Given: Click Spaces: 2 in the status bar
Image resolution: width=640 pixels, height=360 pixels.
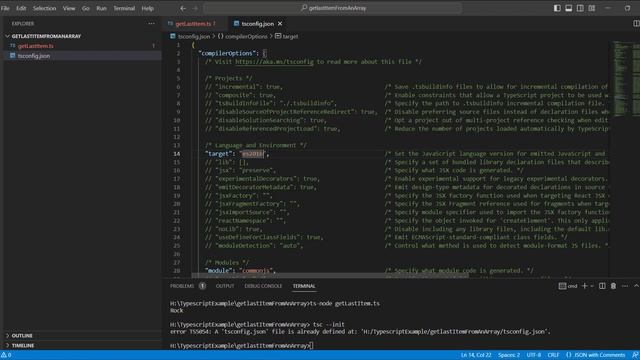Looking at the screenshot, I should 509,355.
